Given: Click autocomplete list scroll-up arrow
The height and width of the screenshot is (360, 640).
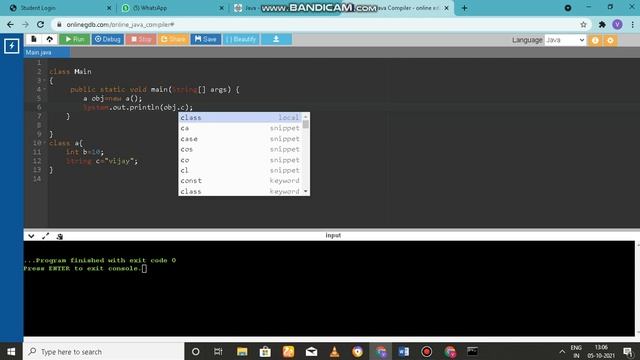Looking at the screenshot, I should (306, 117).
